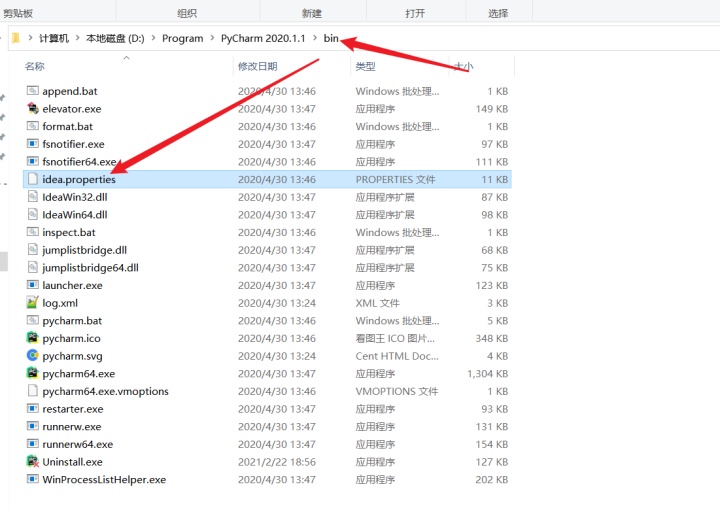The width and height of the screenshot is (720, 510).
Task: Select the Uninstall.exe file name
Action: [73, 462]
